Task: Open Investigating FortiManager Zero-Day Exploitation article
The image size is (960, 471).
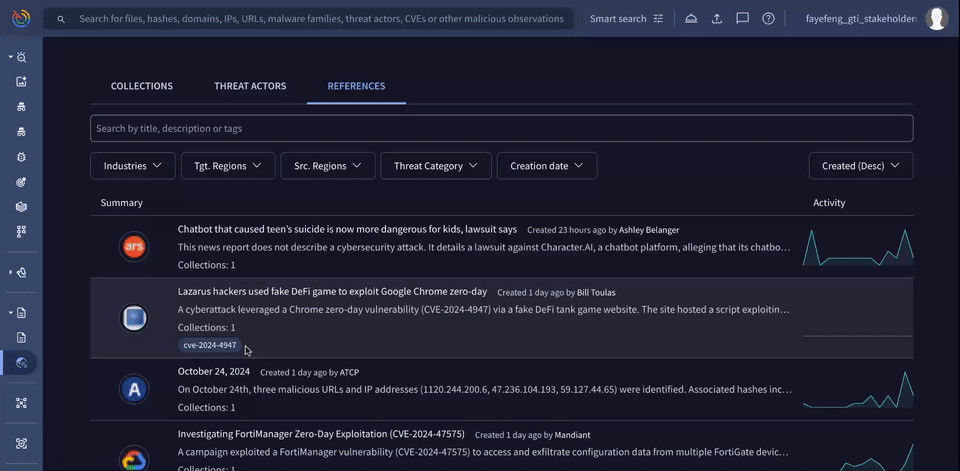Action: pyautogui.click(x=321, y=434)
